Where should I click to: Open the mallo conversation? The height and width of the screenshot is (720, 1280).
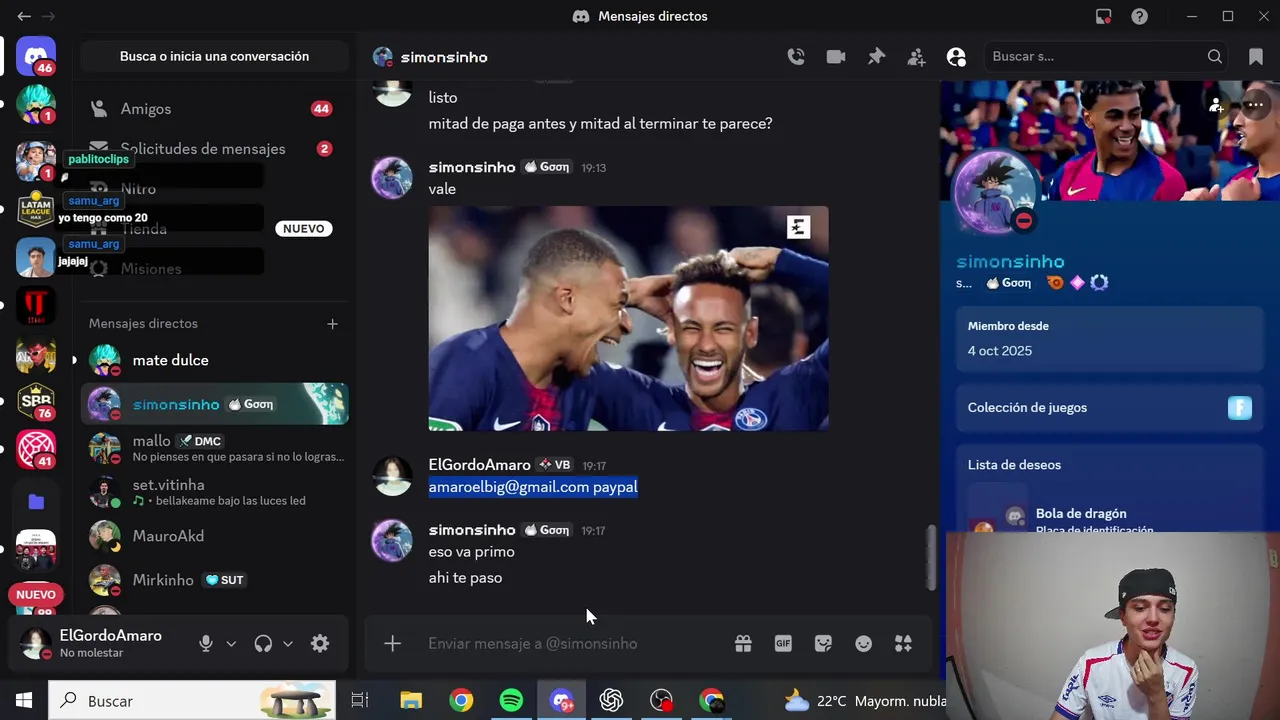[215, 448]
